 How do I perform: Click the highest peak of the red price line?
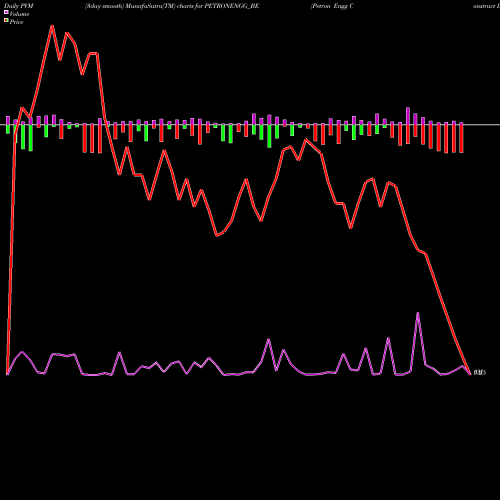pyautogui.click(x=52, y=26)
